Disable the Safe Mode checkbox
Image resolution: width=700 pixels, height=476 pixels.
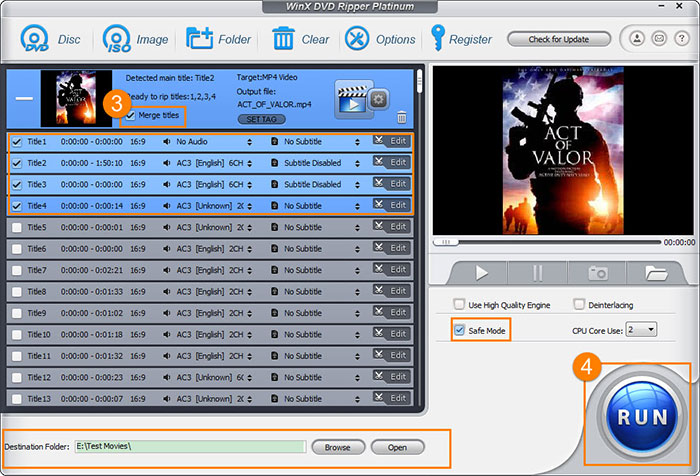click(x=459, y=330)
